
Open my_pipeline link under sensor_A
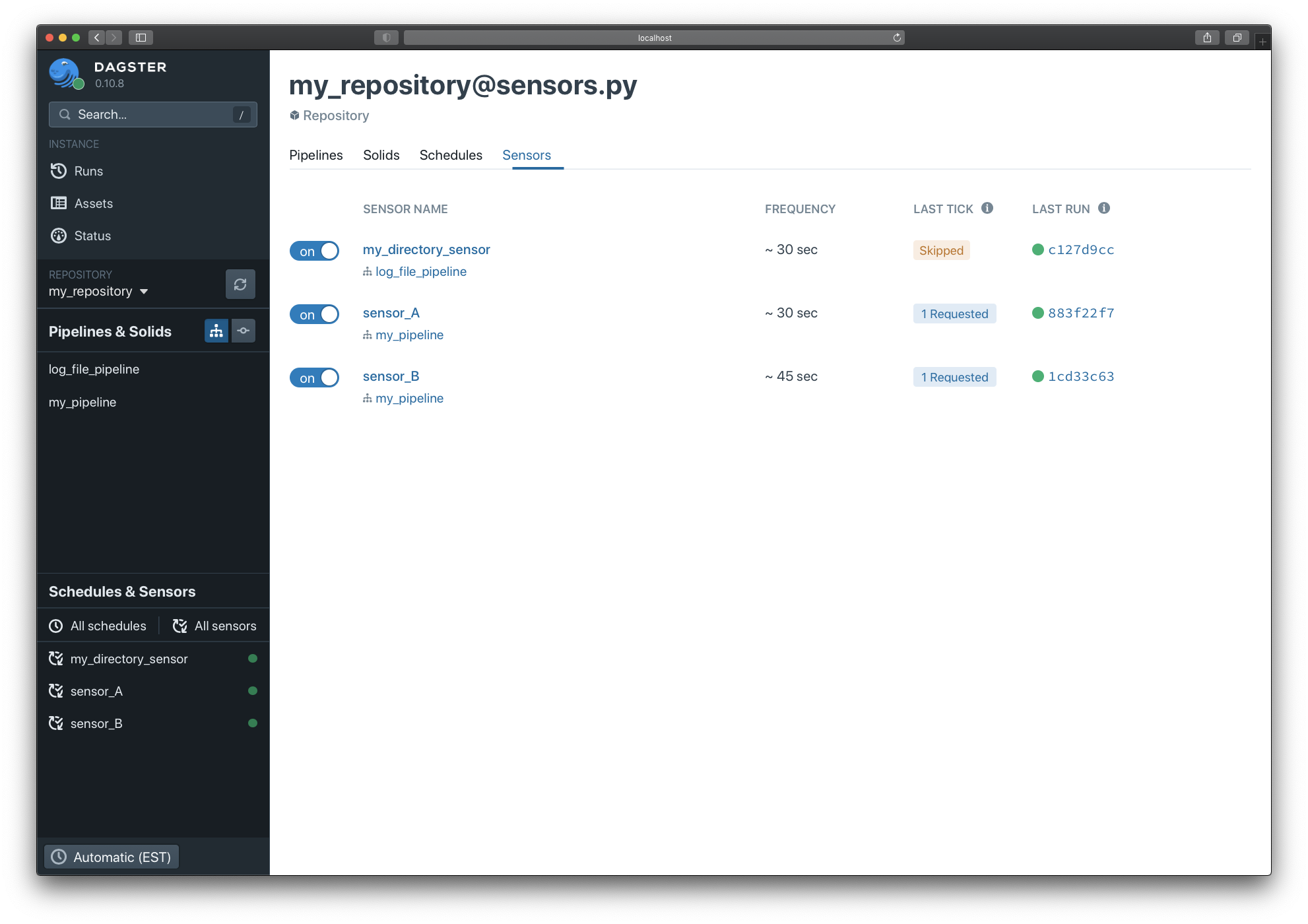[x=409, y=335]
